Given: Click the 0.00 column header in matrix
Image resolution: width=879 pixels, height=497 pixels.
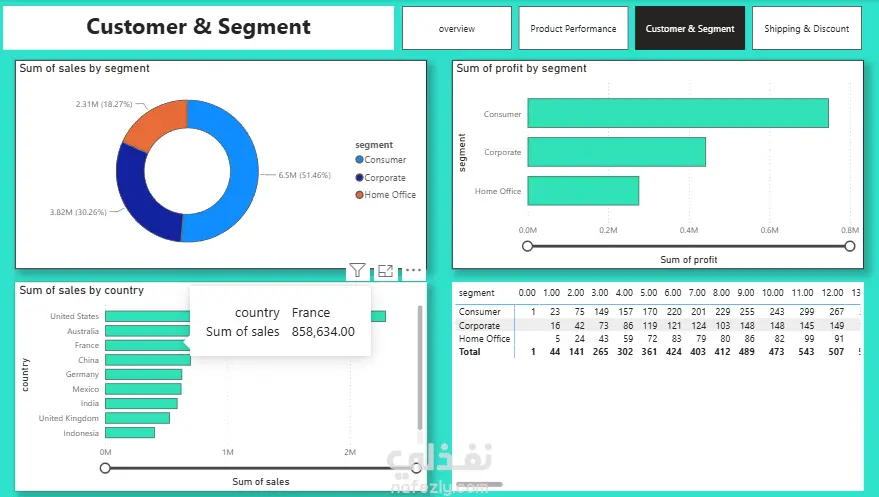Looking at the screenshot, I should (x=527, y=292).
